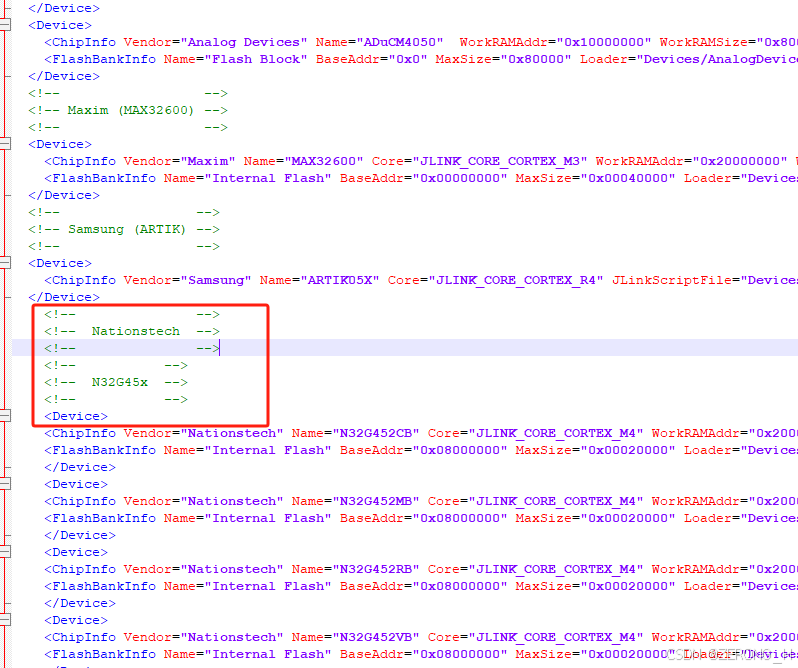The width and height of the screenshot is (798, 668).
Task: Click the flash bank name "Flash Block"
Action: [255, 59]
